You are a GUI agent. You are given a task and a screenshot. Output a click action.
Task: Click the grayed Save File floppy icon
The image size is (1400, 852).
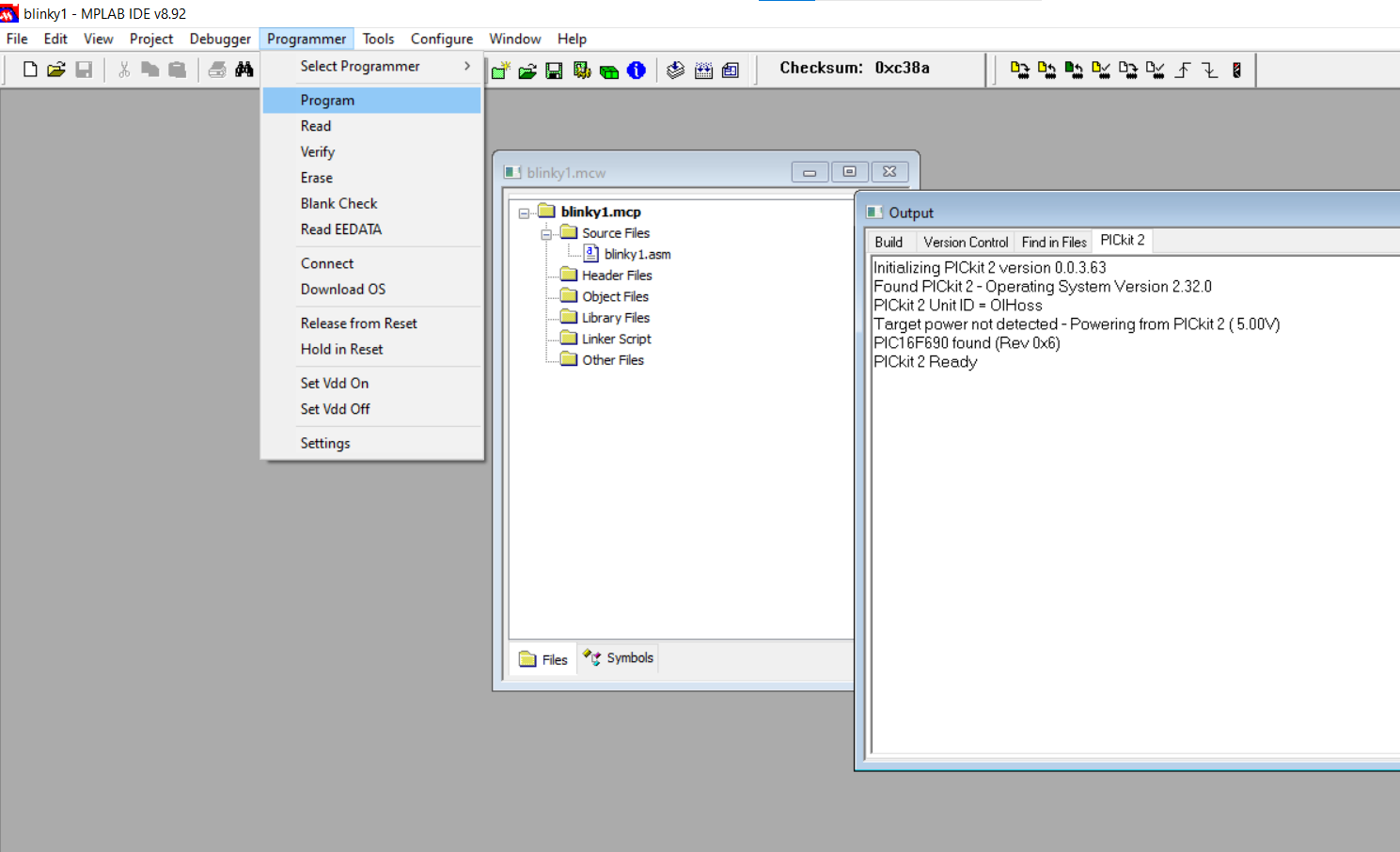(x=84, y=70)
